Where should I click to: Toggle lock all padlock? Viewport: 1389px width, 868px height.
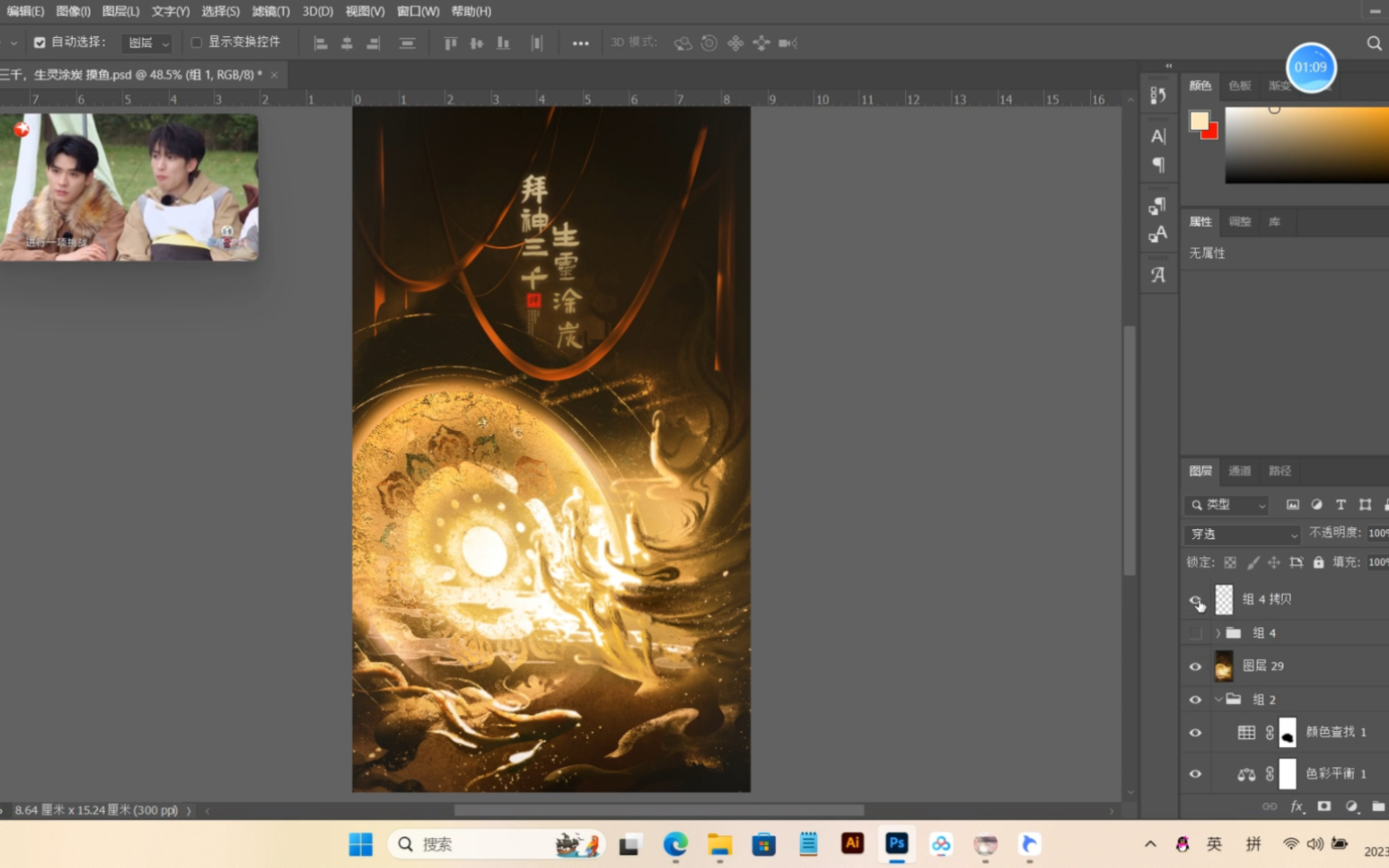(x=1319, y=563)
